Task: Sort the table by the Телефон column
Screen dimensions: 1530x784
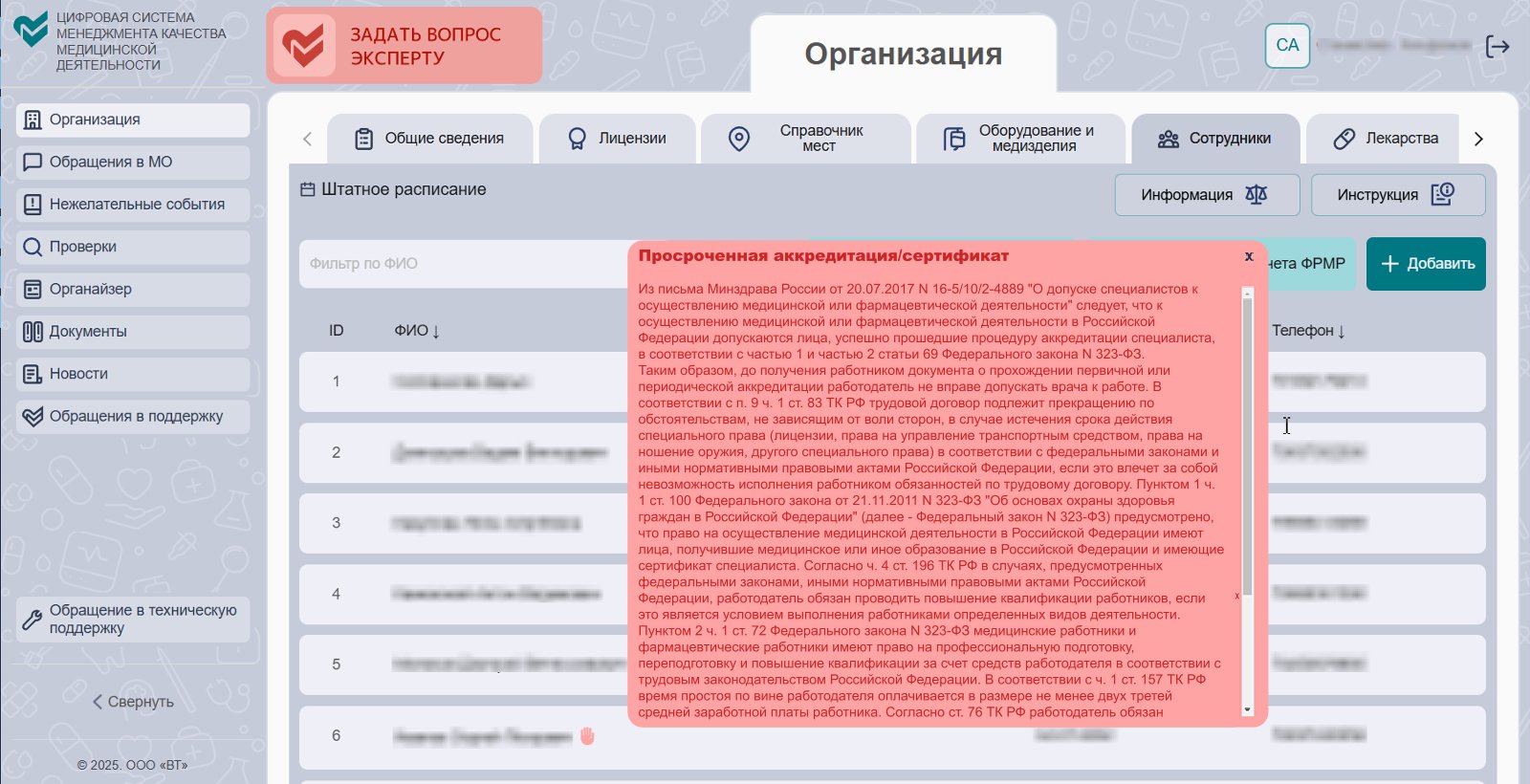Action: click(x=1308, y=331)
